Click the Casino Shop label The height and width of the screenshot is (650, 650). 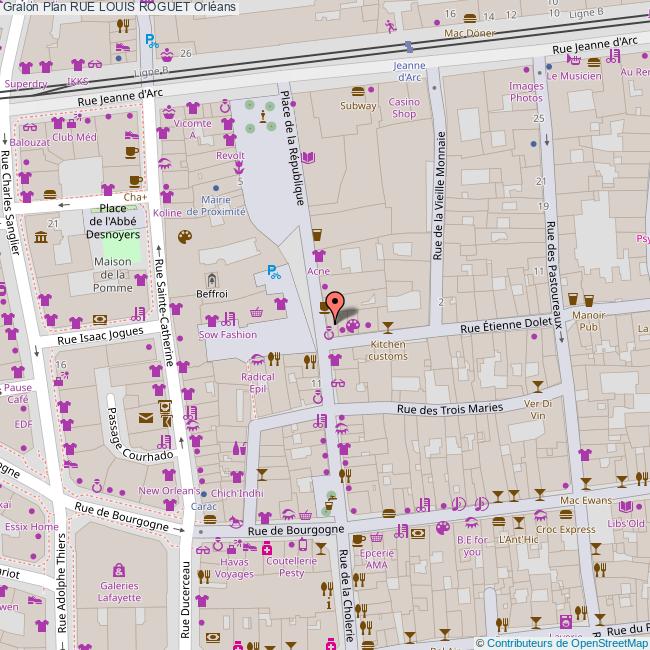click(403, 107)
